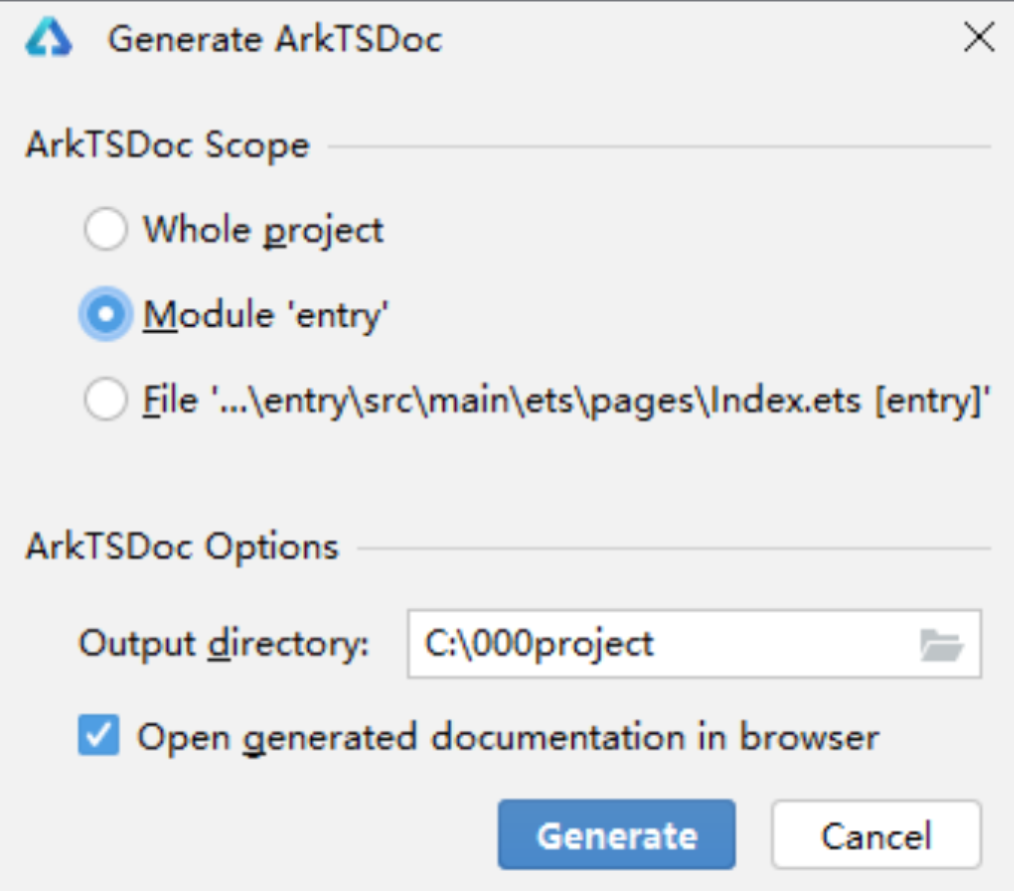
Task: Choose the Module 'entry' scope radio button
Action: tap(105, 315)
